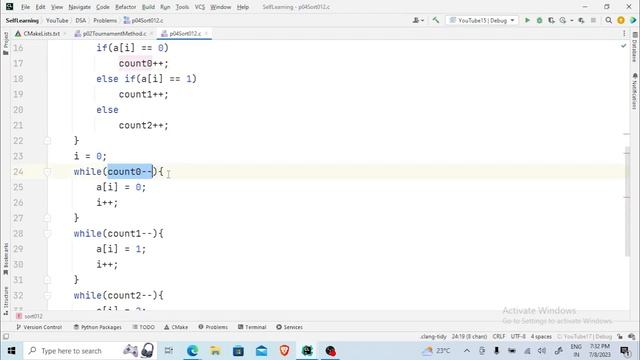
Task: Open the VCS menu
Action: pyautogui.click(x=200, y=7)
